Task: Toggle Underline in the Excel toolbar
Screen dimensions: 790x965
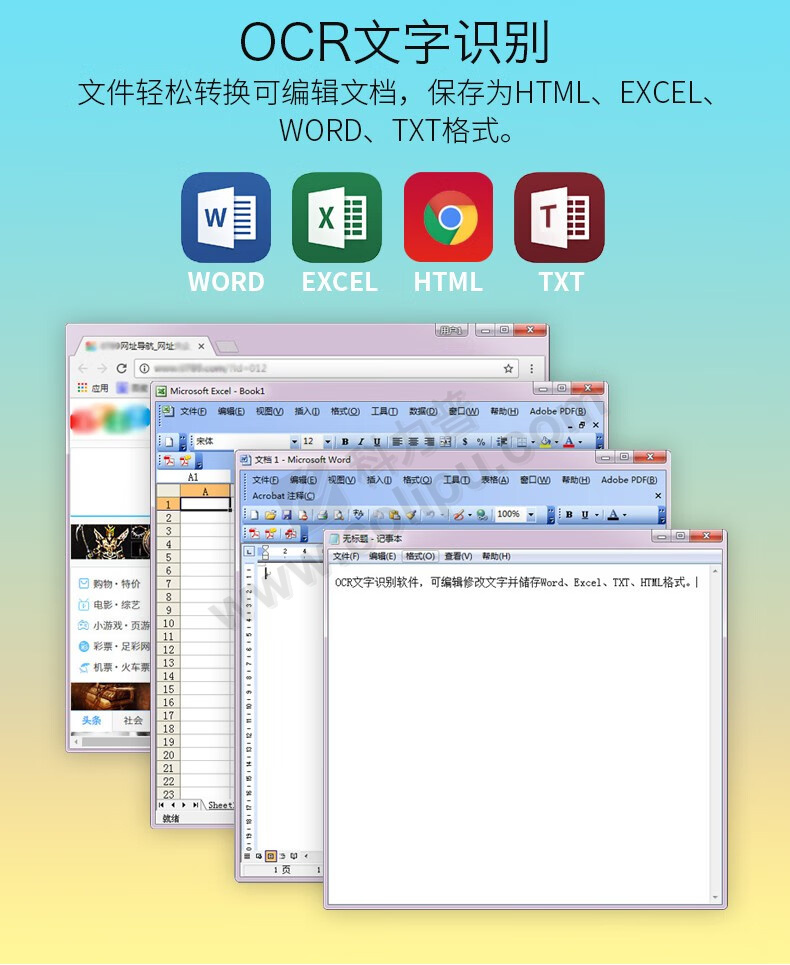Action: click(x=377, y=441)
